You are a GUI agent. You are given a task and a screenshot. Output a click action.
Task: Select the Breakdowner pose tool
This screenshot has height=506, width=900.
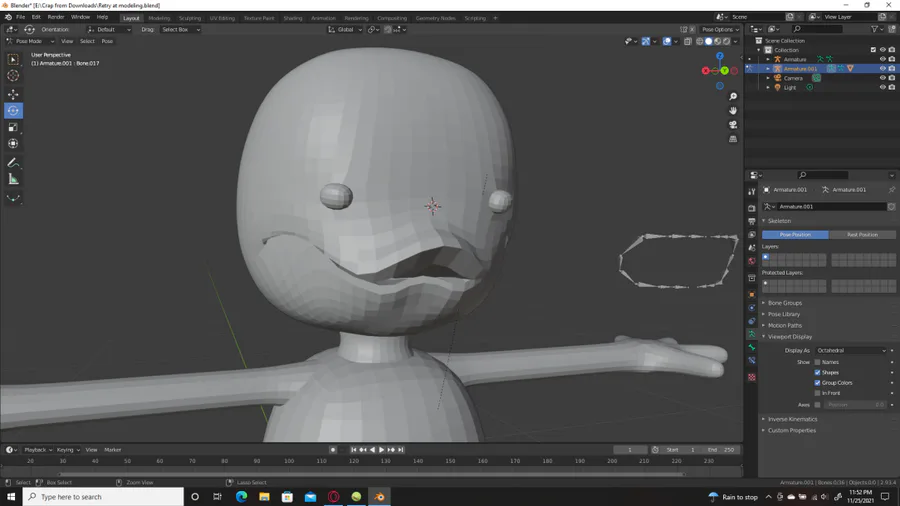coord(13,198)
